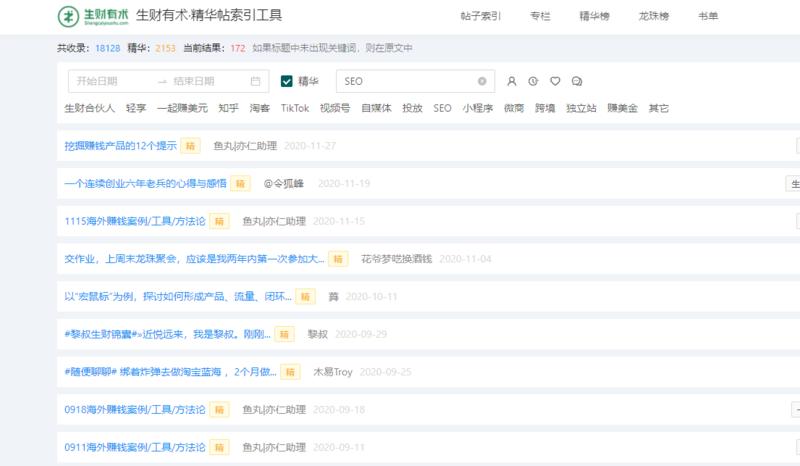
Task: Open the 书单 nav item
Action: [x=708, y=16]
